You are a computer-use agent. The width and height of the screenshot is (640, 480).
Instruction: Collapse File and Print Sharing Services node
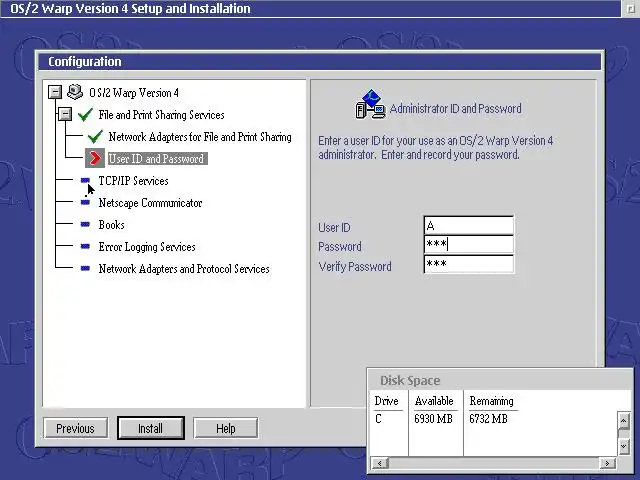(65, 114)
